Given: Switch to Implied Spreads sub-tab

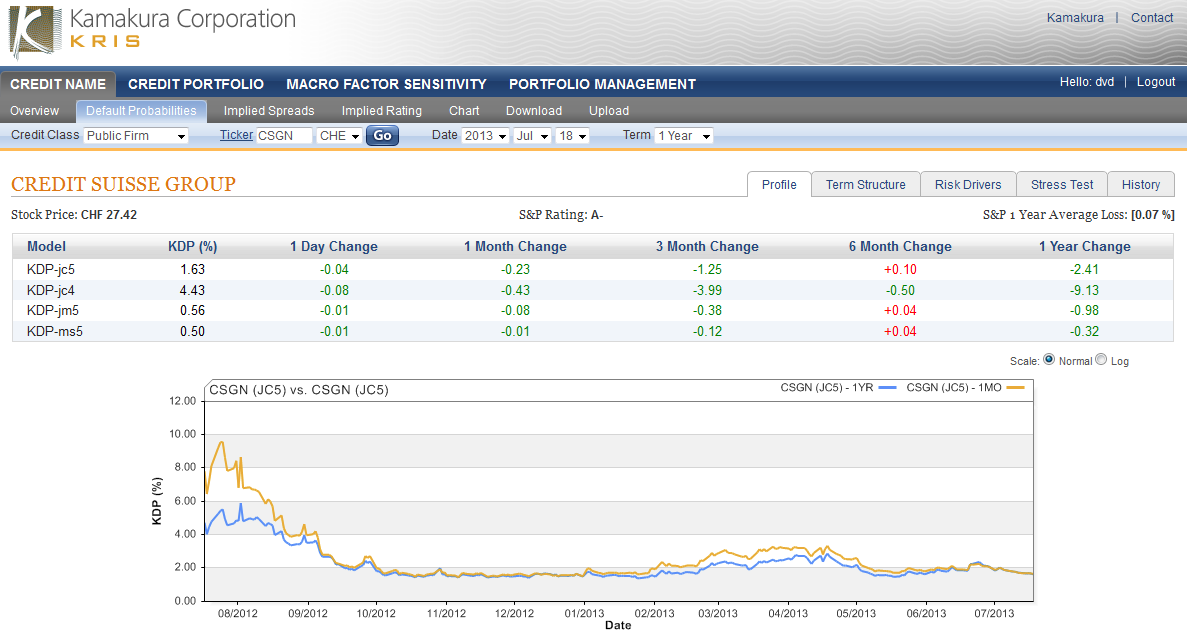Looking at the screenshot, I should point(269,111).
